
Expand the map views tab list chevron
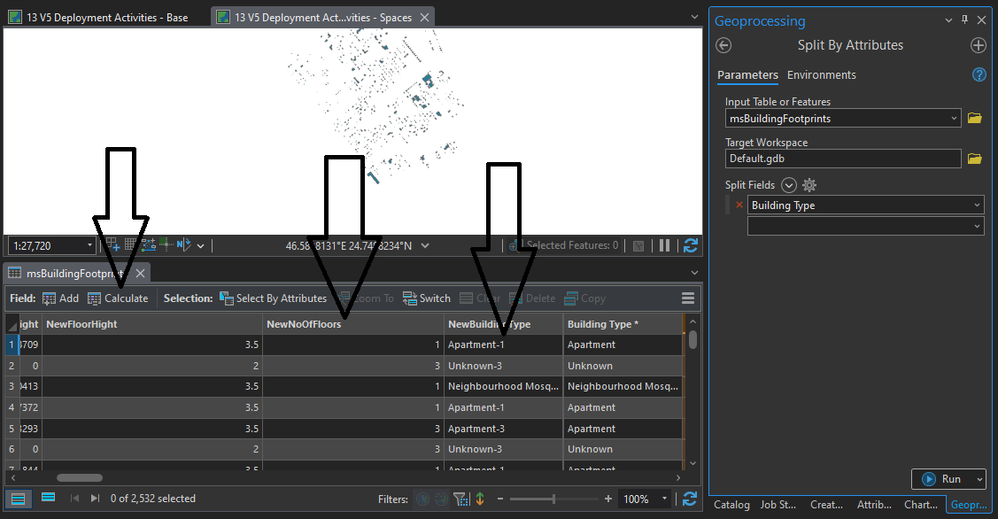coord(694,17)
